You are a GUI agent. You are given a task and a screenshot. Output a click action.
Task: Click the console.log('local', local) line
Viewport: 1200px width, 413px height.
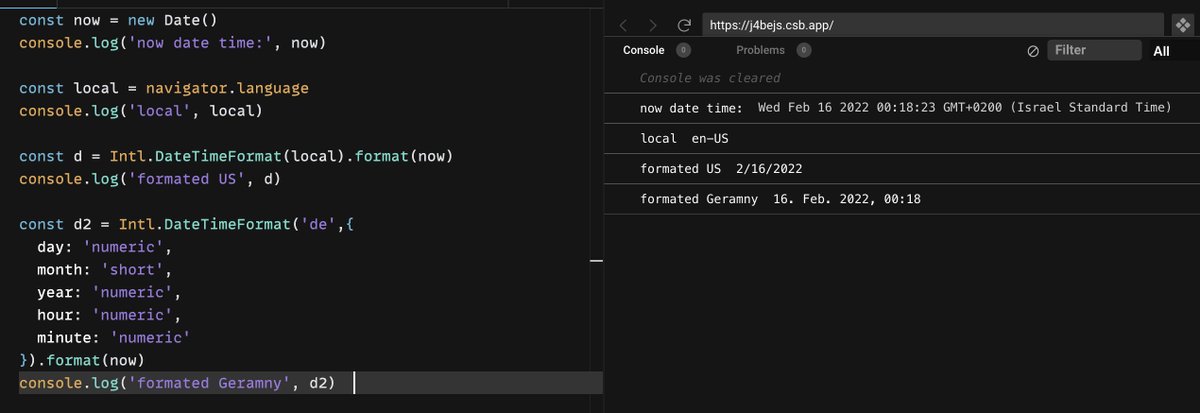pyautogui.click(x=141, y=110)
